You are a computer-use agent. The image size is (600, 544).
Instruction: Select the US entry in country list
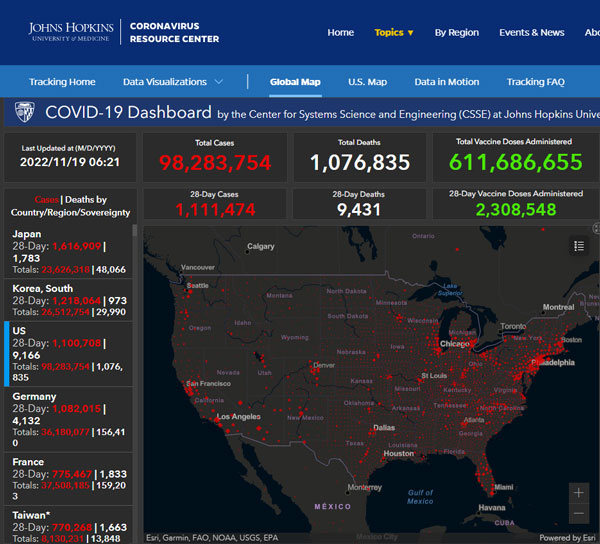(x=68, y=353)
